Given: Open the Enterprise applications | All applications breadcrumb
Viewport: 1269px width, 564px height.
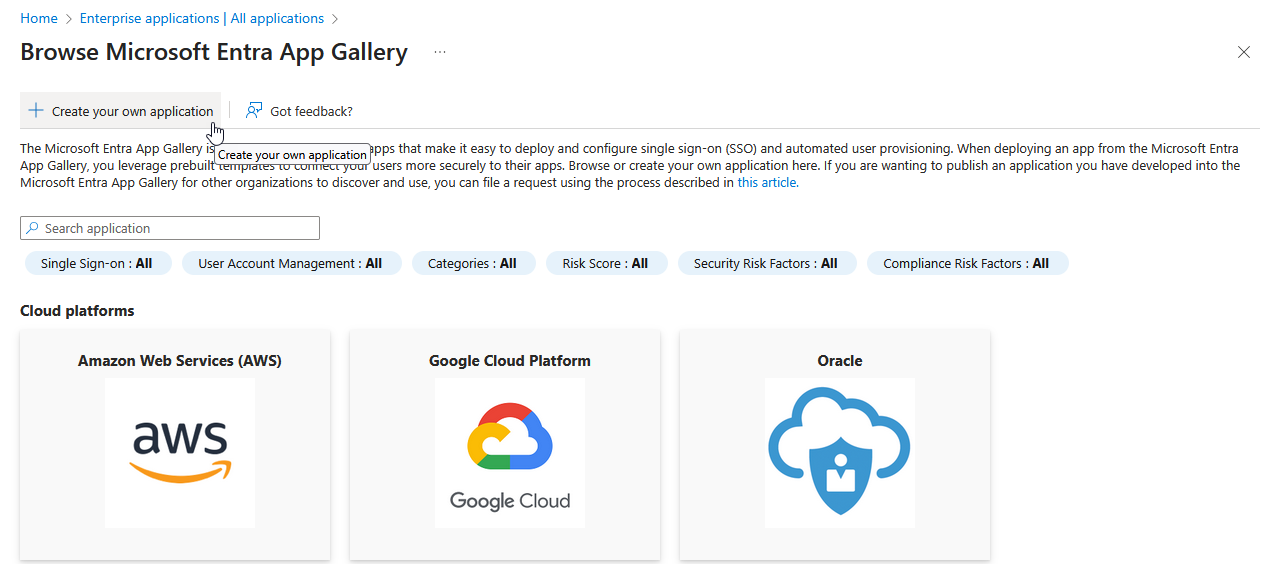Looking at the screenshot, I should (x=202, y=18).
